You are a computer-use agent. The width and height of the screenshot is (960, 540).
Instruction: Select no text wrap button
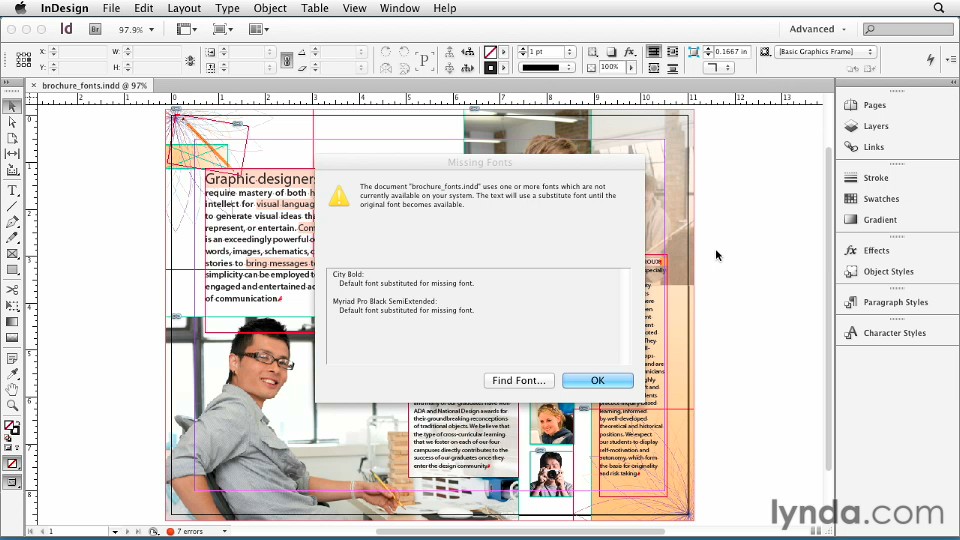click(x=654, y=52)
